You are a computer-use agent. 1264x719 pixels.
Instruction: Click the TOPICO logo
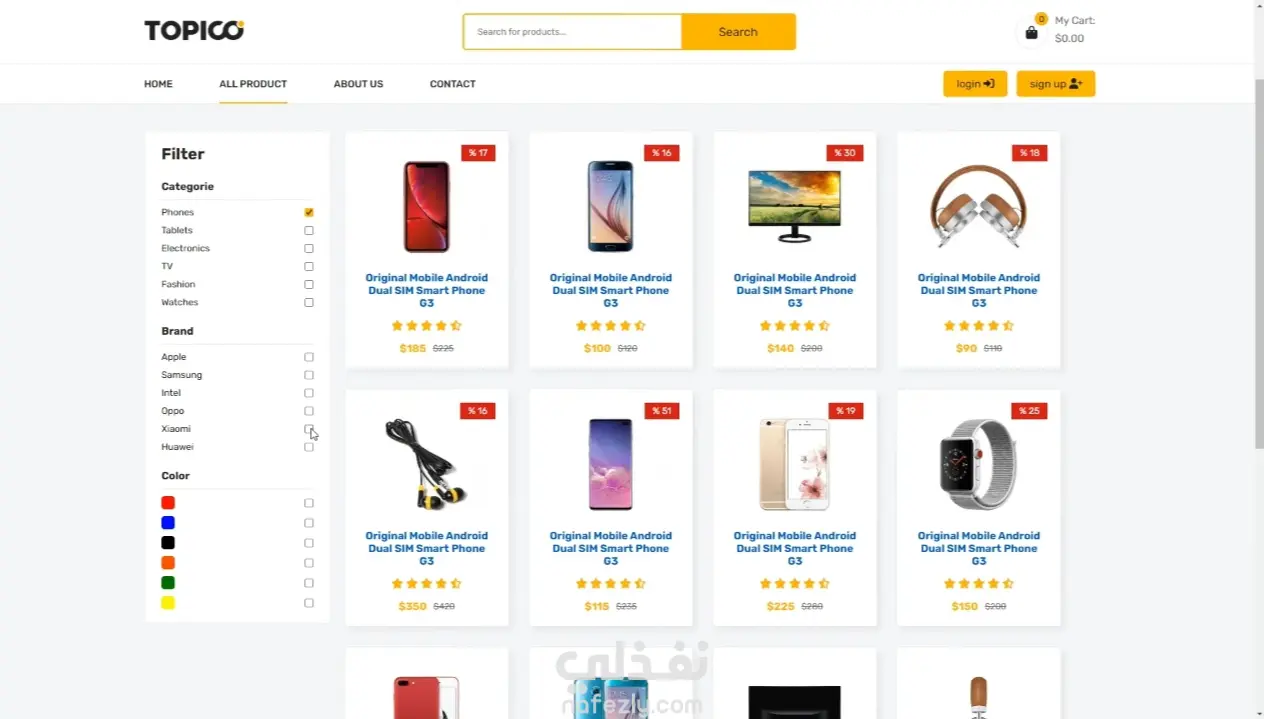coord(194,31)
